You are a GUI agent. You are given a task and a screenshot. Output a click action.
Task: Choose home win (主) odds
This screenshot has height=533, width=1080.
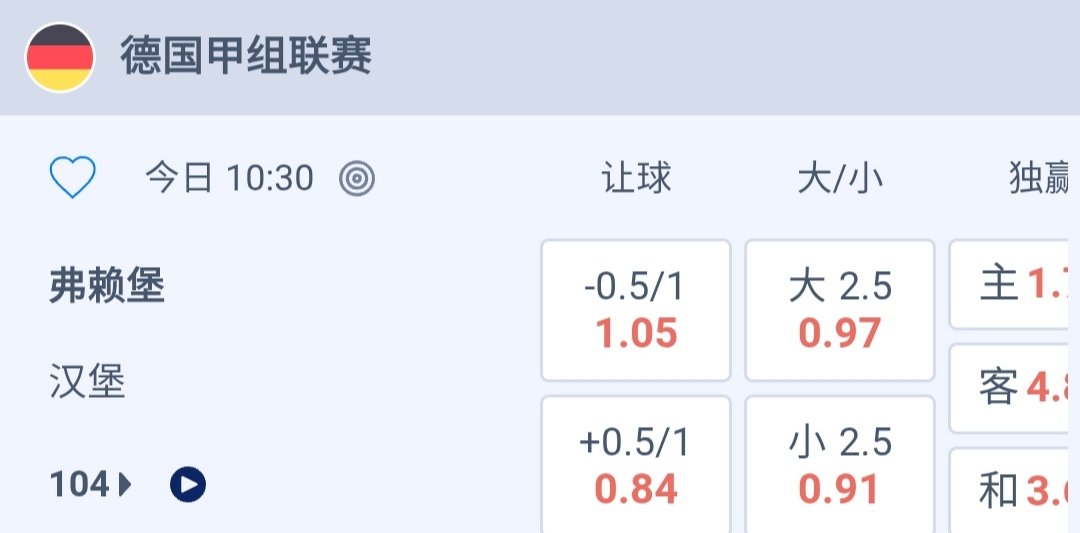(1015, 285)
